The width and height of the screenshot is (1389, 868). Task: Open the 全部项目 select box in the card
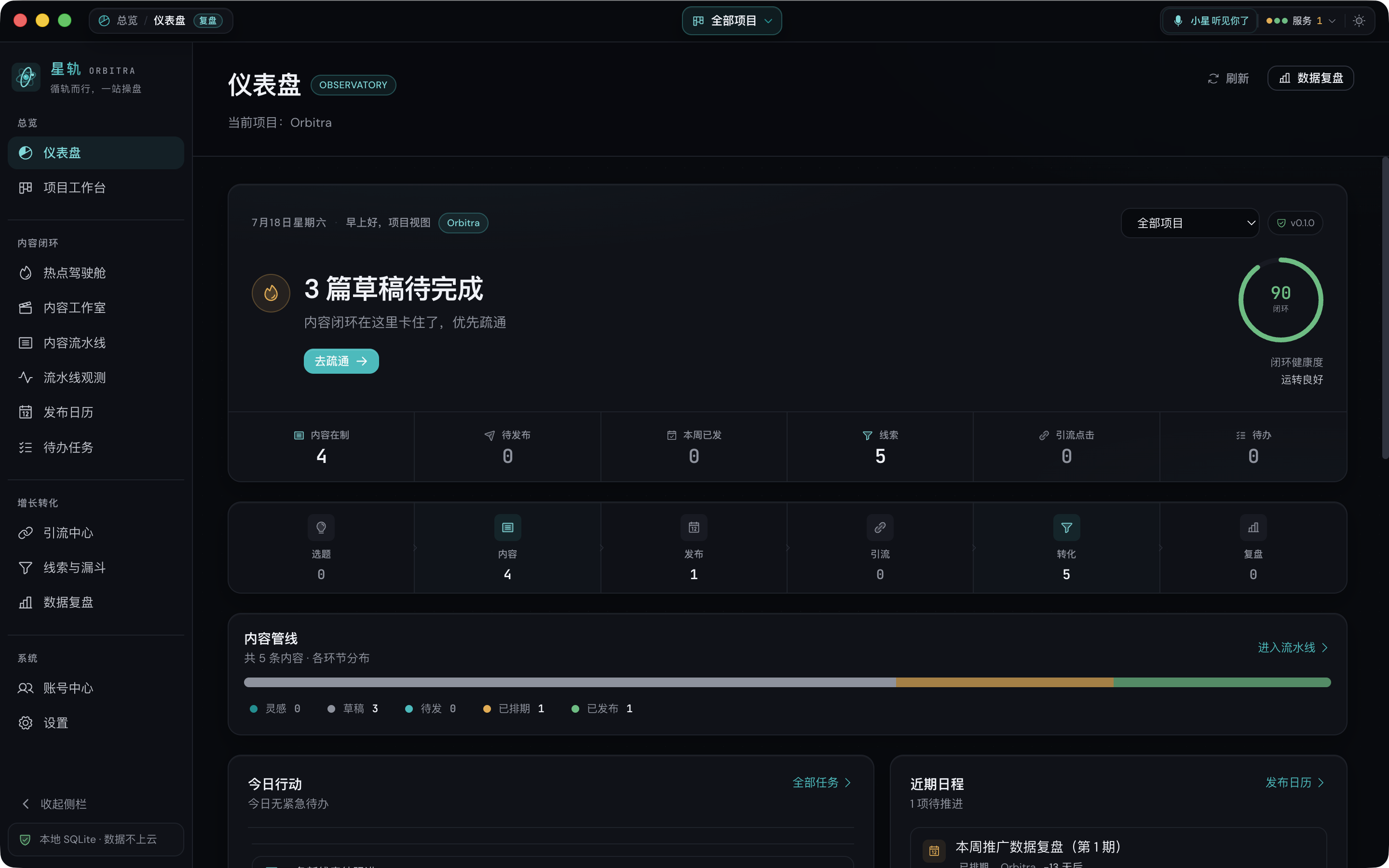click(x=1190, y=223)
